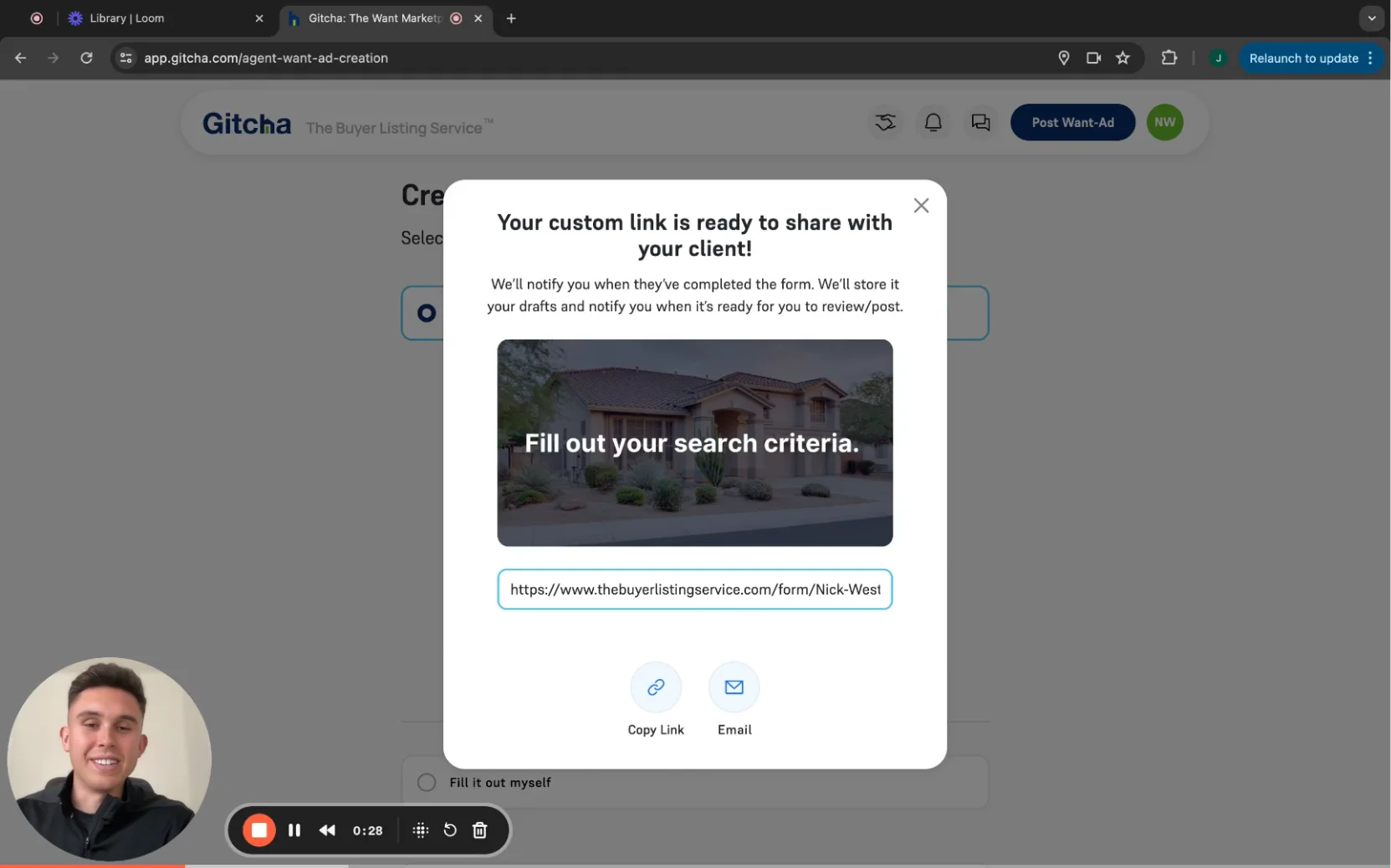Stop the Loom recording
The image size is (1391, 868).
point(259,830)
